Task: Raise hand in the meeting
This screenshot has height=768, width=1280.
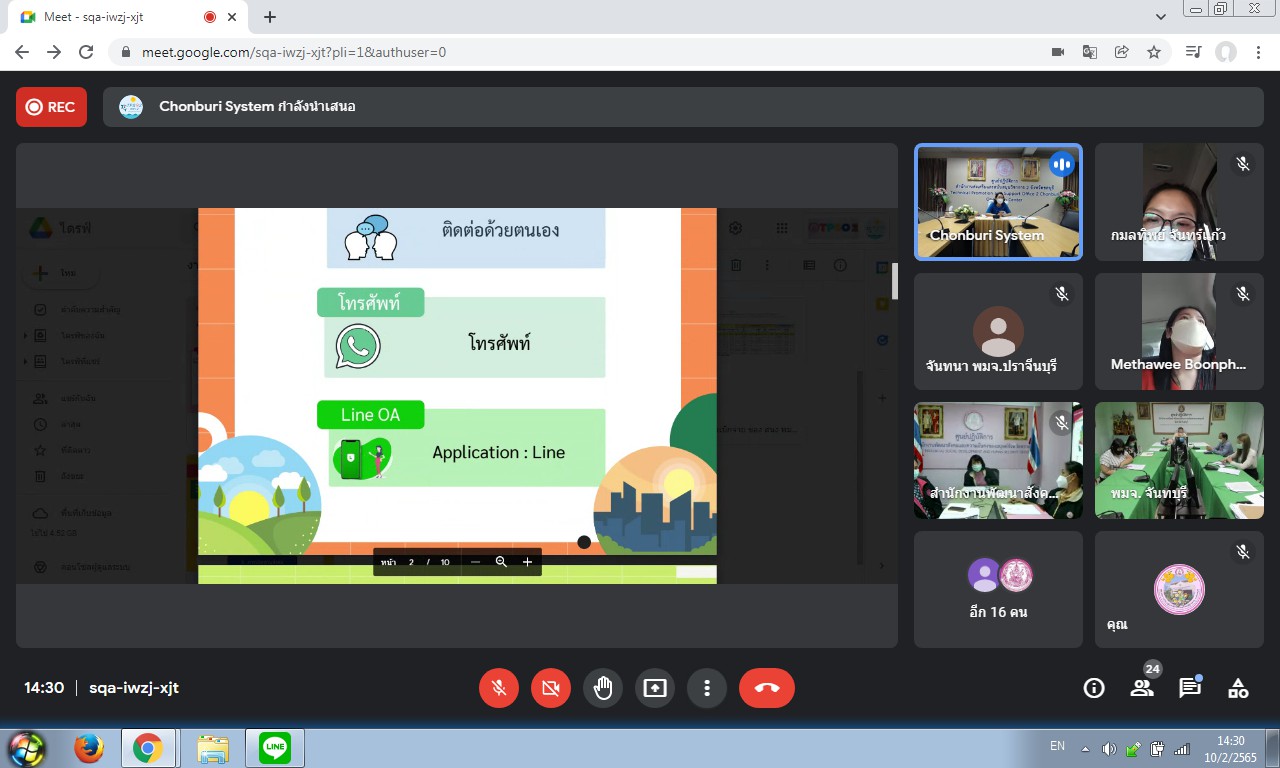Action: click(x=602, y=688)
